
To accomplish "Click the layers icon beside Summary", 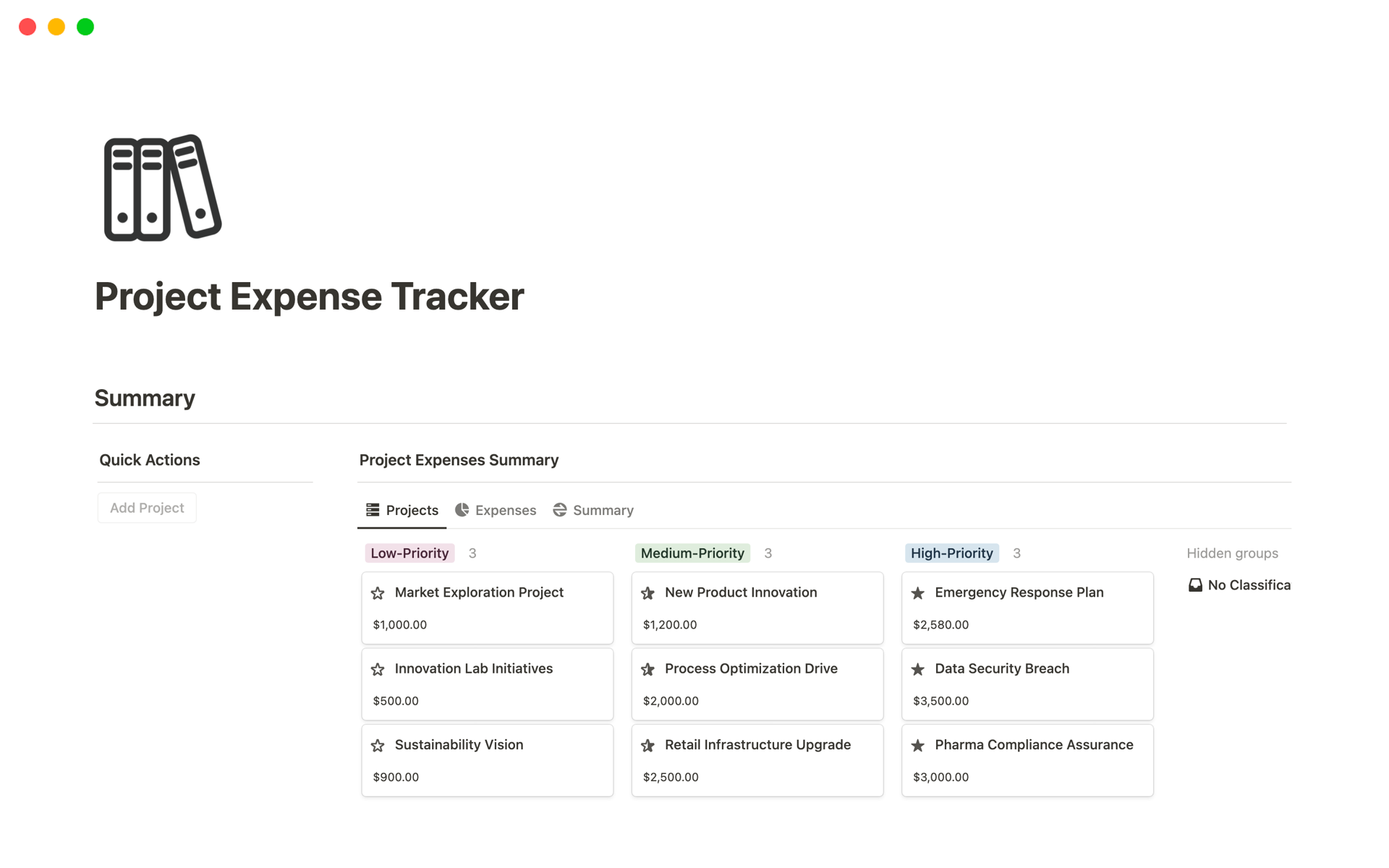I will [559, 509].
